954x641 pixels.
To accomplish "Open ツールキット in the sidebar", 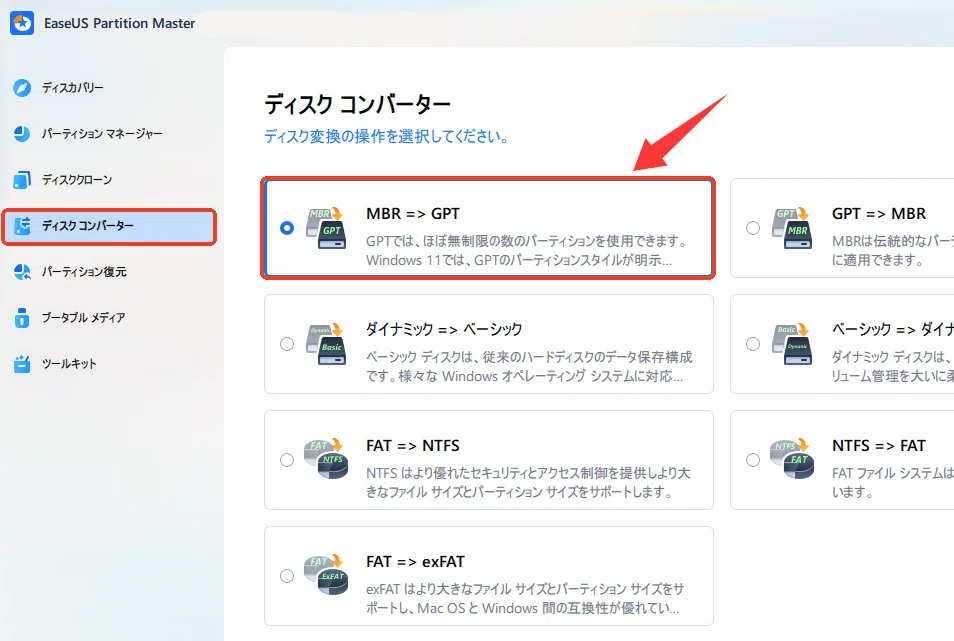I will [x=108, y=364].
